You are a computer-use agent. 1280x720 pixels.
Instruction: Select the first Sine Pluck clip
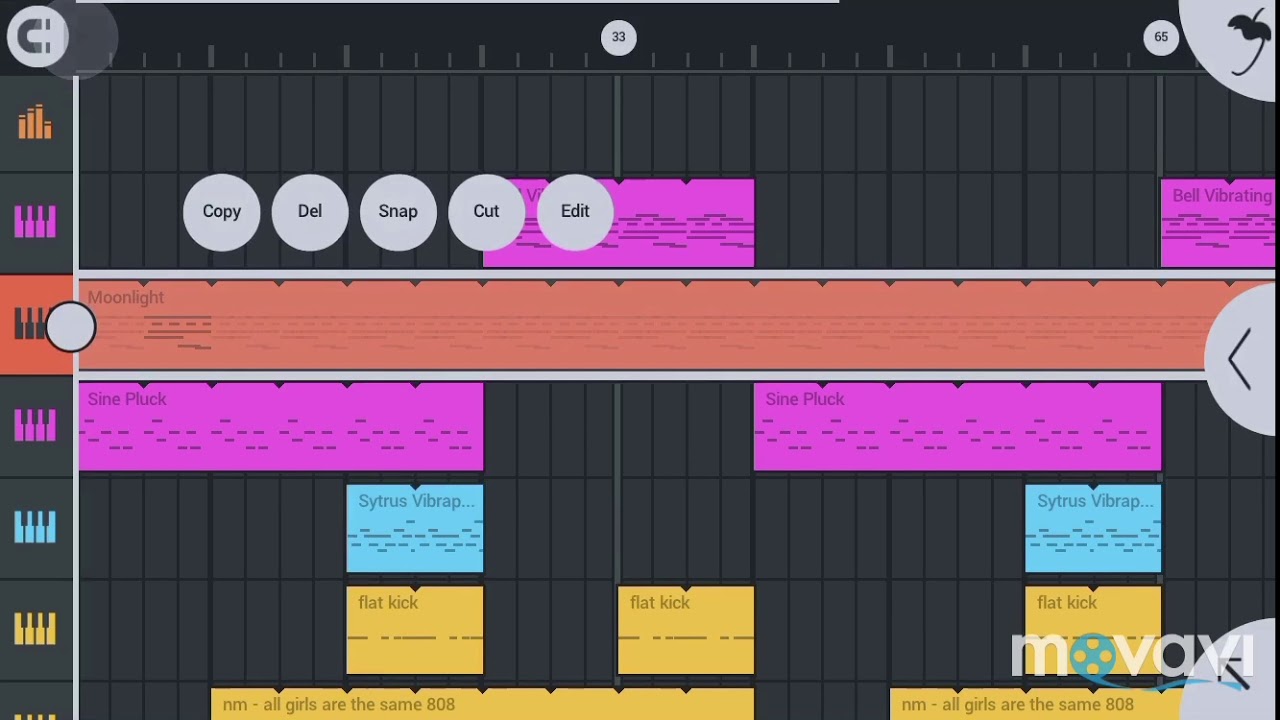(x=281, y=427)
